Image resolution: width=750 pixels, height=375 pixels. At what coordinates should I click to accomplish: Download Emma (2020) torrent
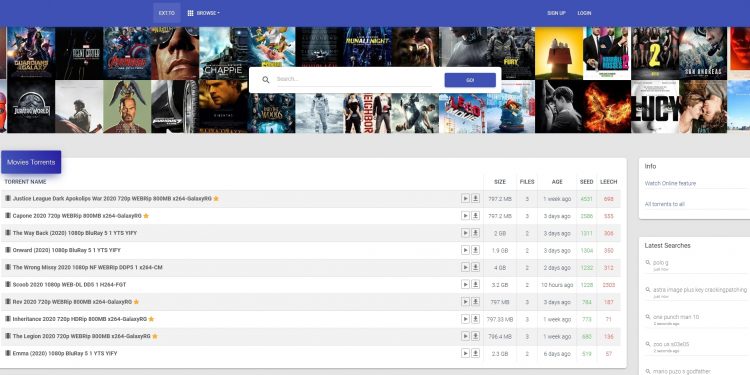coord(475,353)
